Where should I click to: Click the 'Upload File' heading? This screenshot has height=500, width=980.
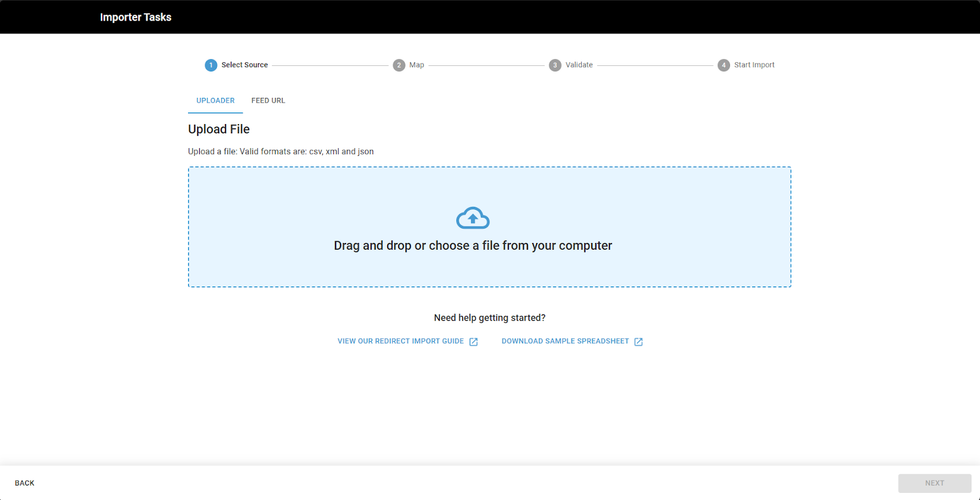coord(219,129)
